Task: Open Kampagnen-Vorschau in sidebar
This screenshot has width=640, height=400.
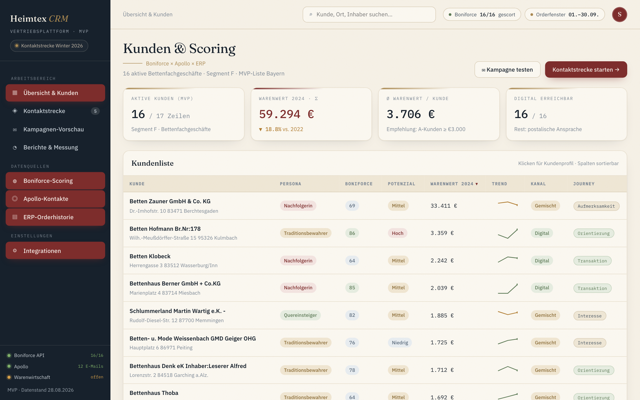Action: 55,129
